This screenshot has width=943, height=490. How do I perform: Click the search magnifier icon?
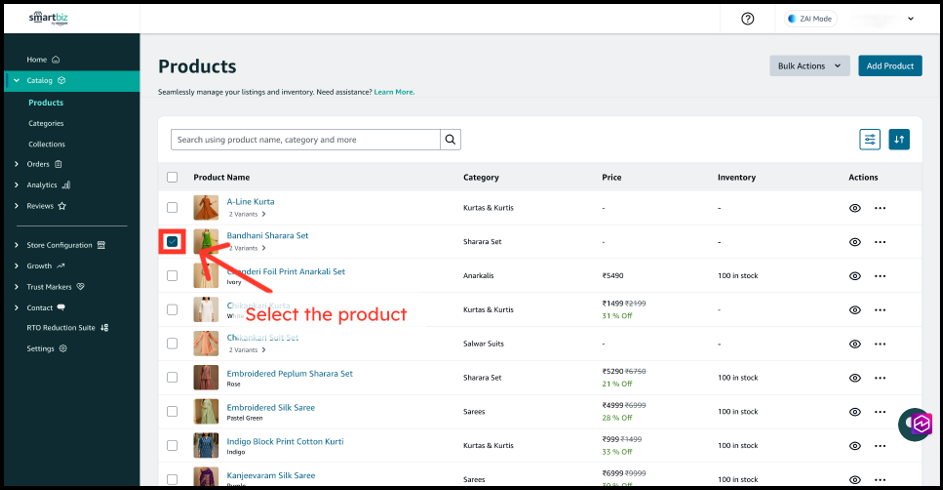tap(451, 140)
